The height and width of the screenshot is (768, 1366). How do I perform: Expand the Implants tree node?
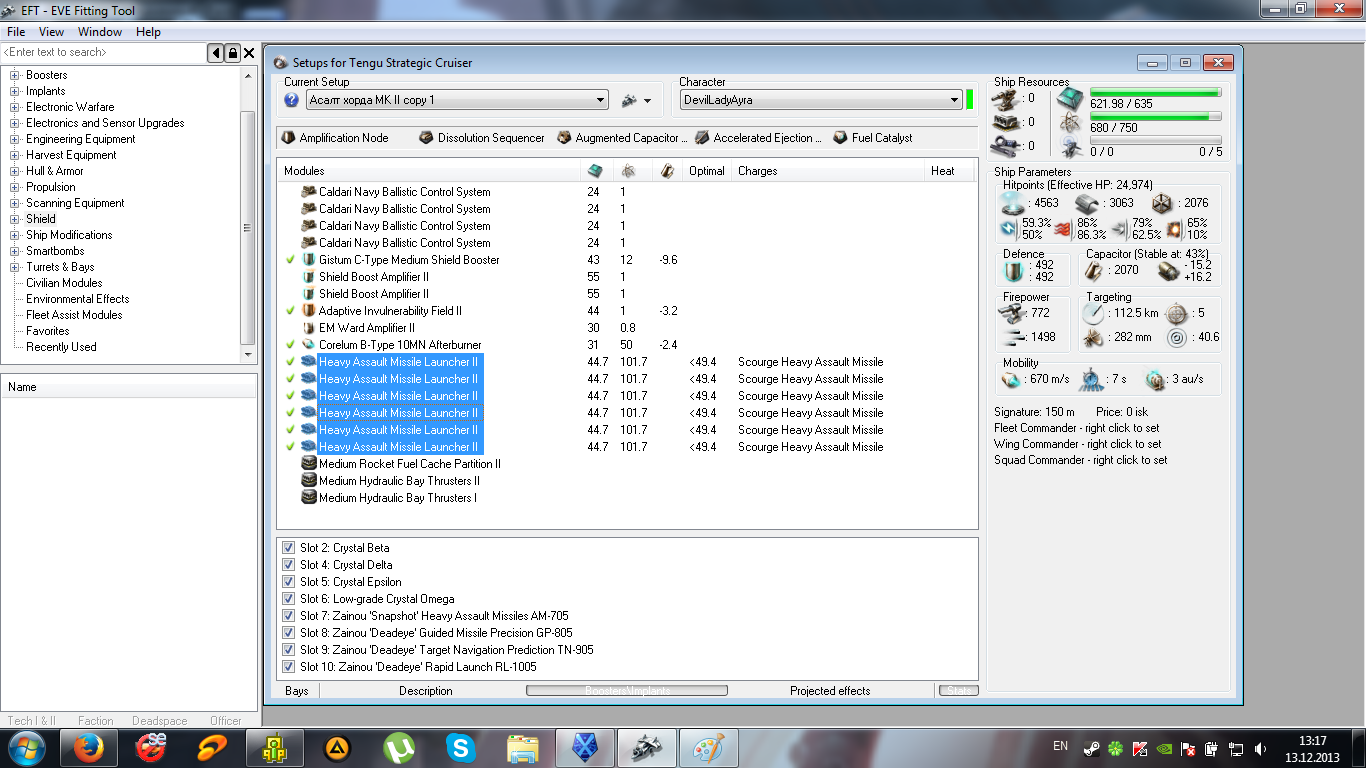[15, 91]
